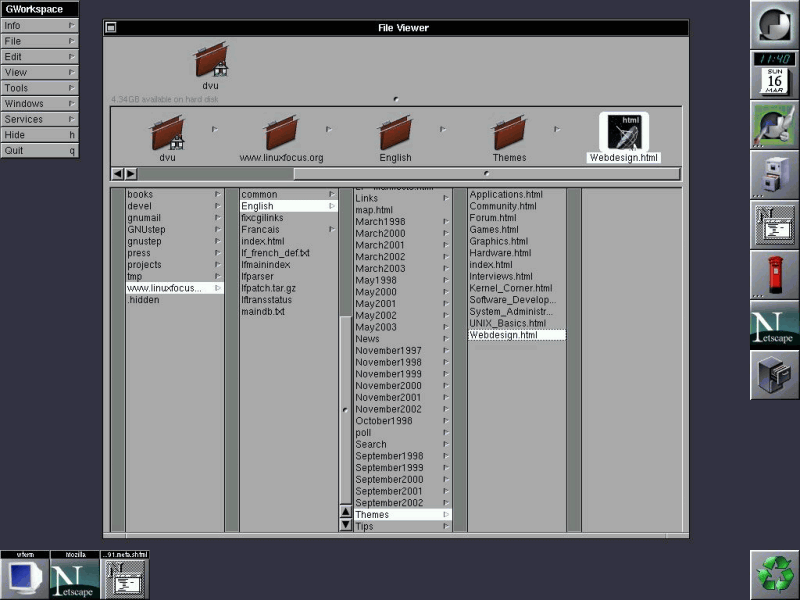Open the Tools menu
This screenshot has height=600, width=800.
40,88
